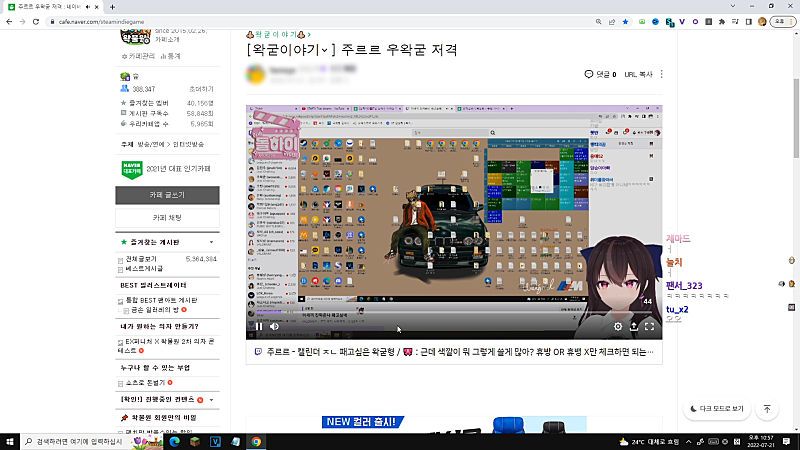
Task: Open the video source title link below player
Action: [460, 352]
